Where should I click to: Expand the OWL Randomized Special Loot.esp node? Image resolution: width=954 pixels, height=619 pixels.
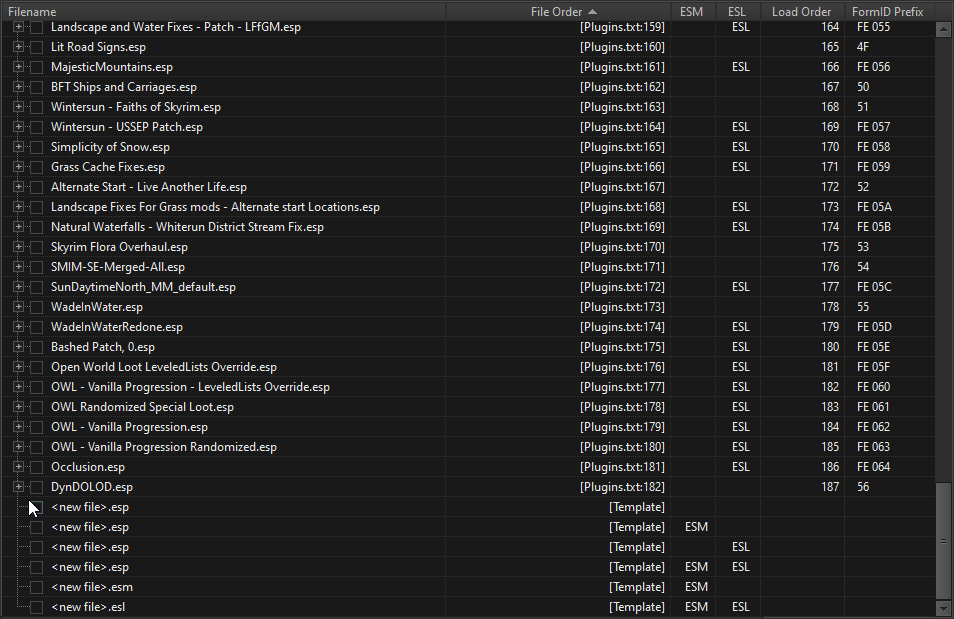point(18,407)
